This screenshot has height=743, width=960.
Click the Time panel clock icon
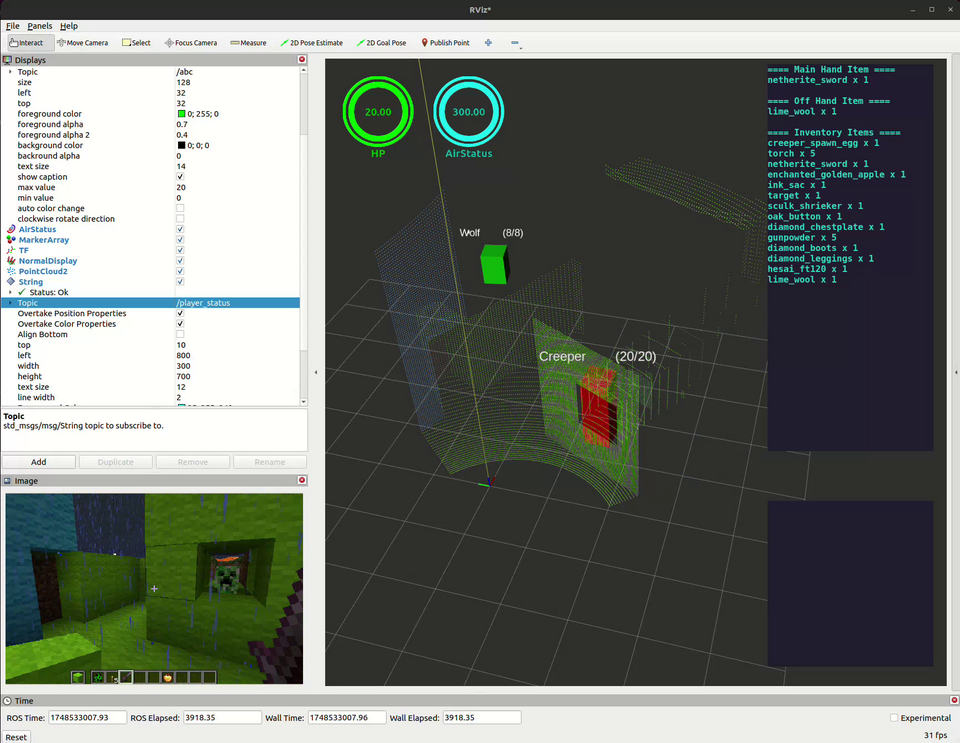(x=7, y=701)
